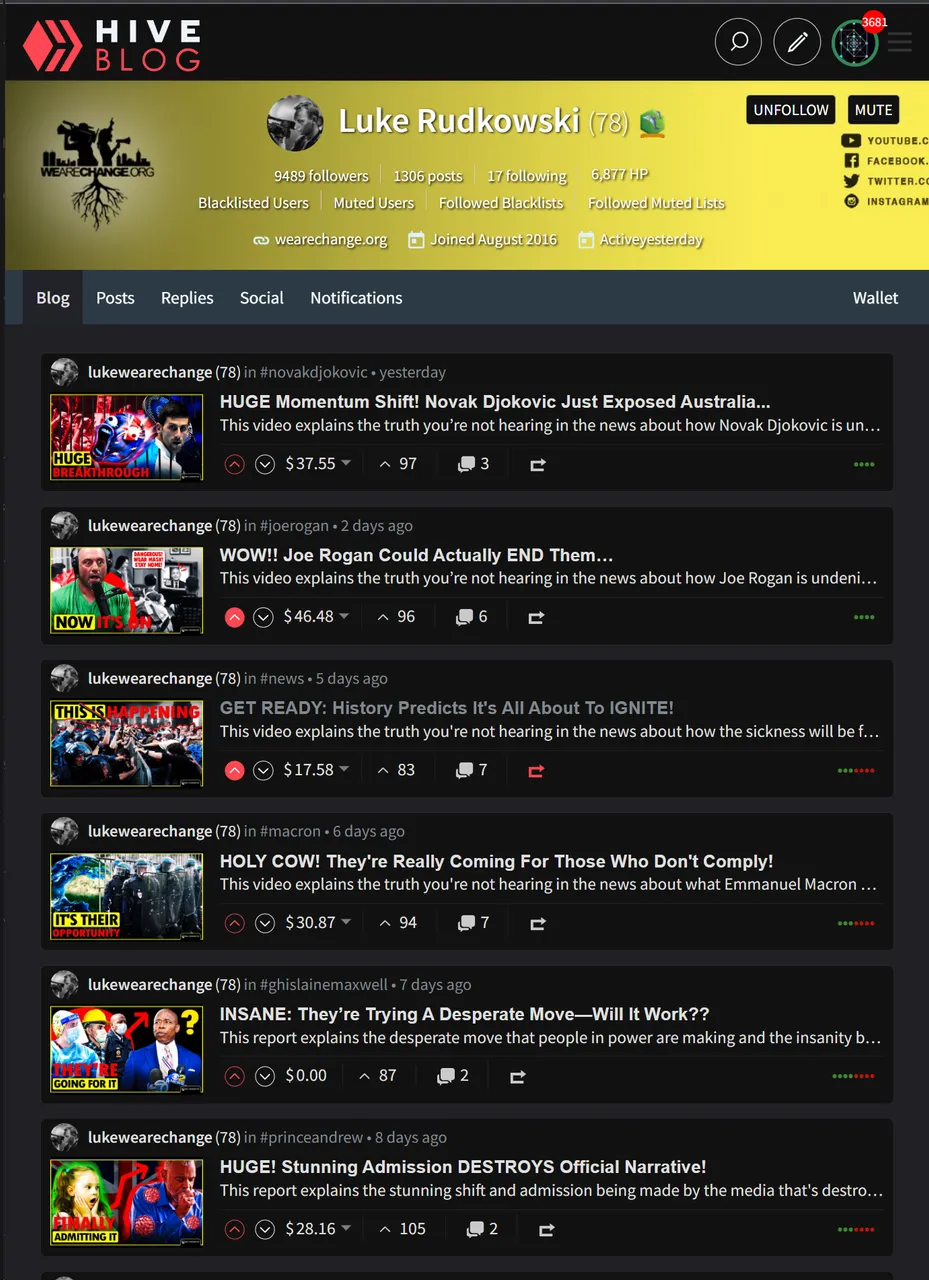The image size is (929, 1280).
Task: Click the pencil icon to write a post
Action: click(x=797, y=42)
